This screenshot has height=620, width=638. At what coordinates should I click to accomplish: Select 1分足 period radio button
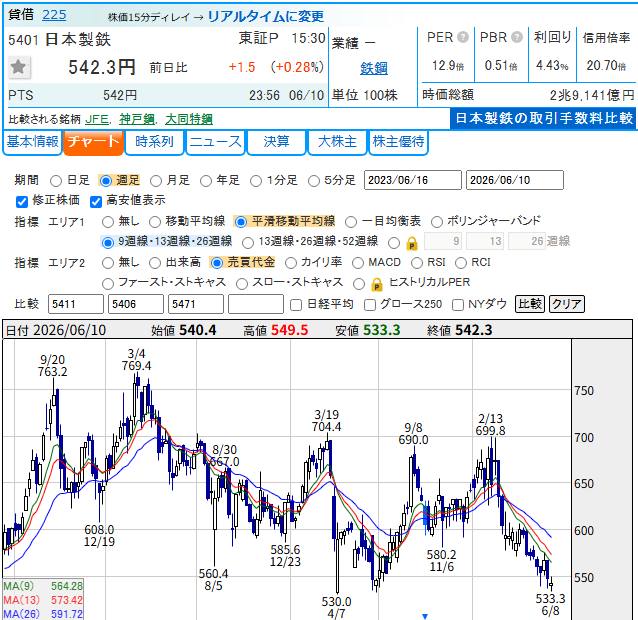coord(256,181)
